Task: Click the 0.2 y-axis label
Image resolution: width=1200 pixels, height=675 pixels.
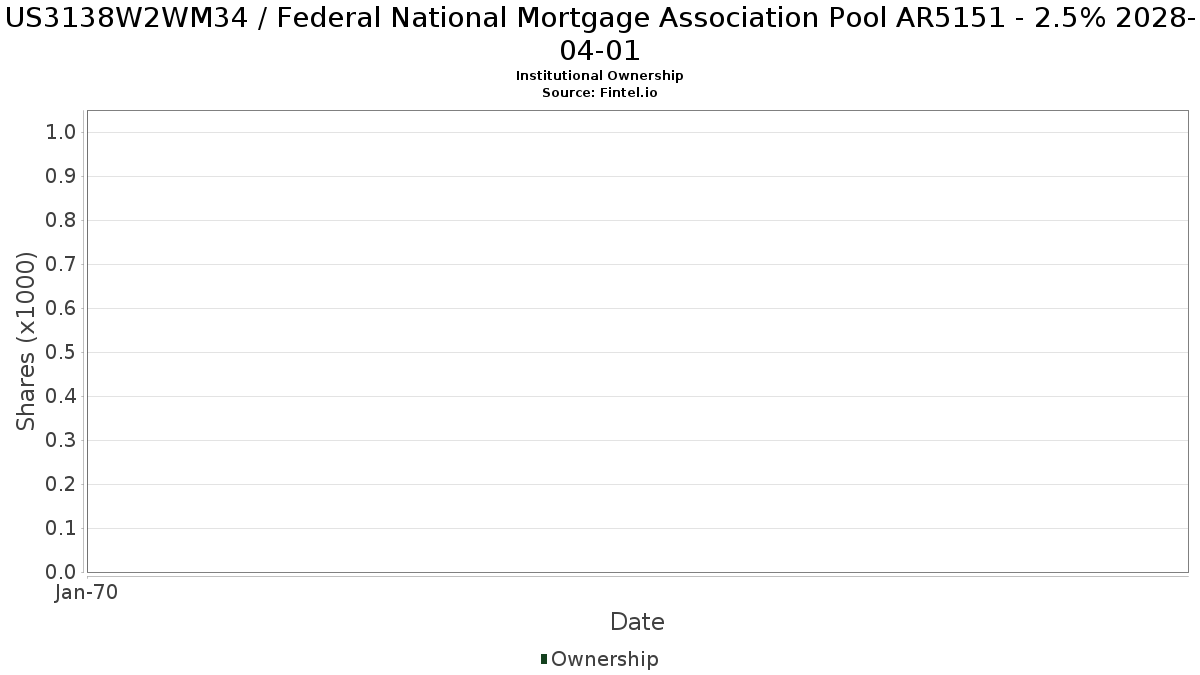Action: pos(62,485)
